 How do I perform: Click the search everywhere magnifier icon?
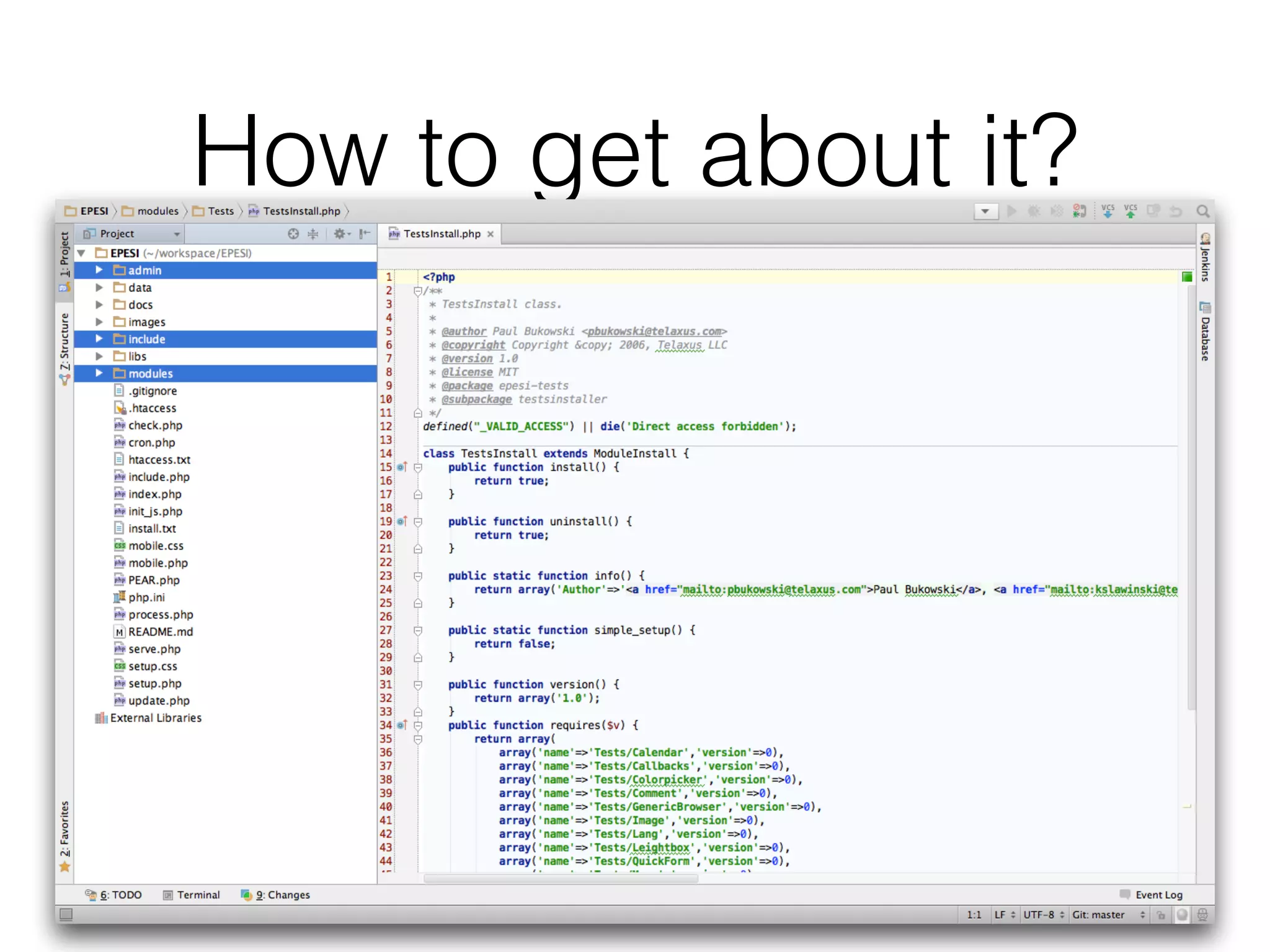(x=1202, y=211)
